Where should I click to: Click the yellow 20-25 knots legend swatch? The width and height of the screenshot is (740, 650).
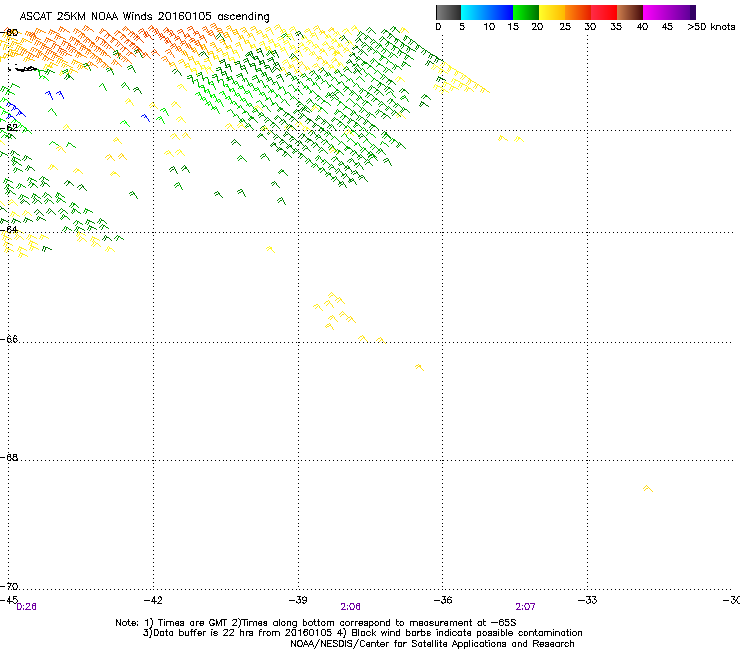coord(552,12)
